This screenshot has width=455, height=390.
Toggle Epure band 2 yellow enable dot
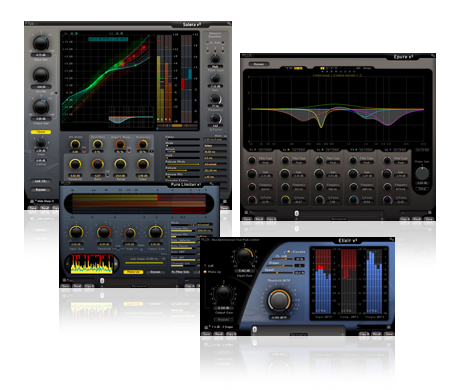pyautogui.click(x=289, y=150)
